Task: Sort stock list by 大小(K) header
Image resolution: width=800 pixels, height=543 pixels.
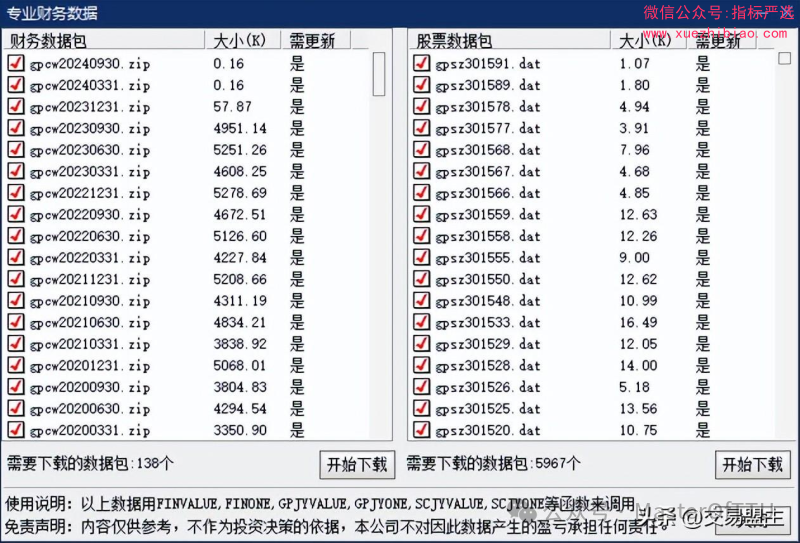Action: (x=648, y=40)
